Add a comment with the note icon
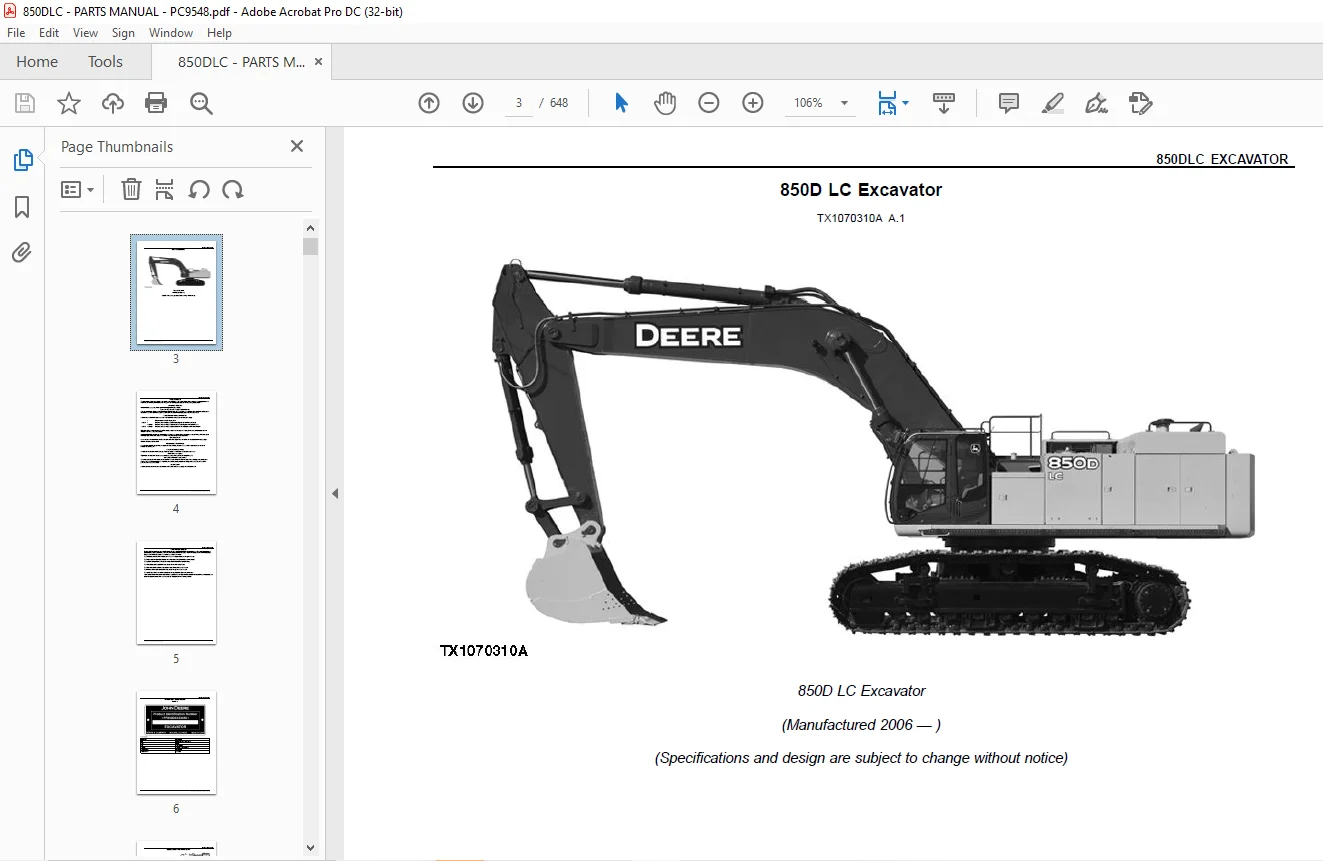 coord(1009,103)
